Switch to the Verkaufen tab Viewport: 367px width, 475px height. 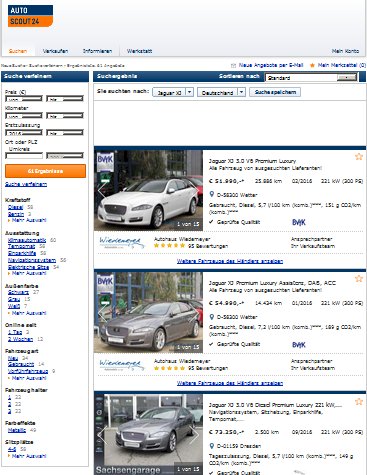55,51
